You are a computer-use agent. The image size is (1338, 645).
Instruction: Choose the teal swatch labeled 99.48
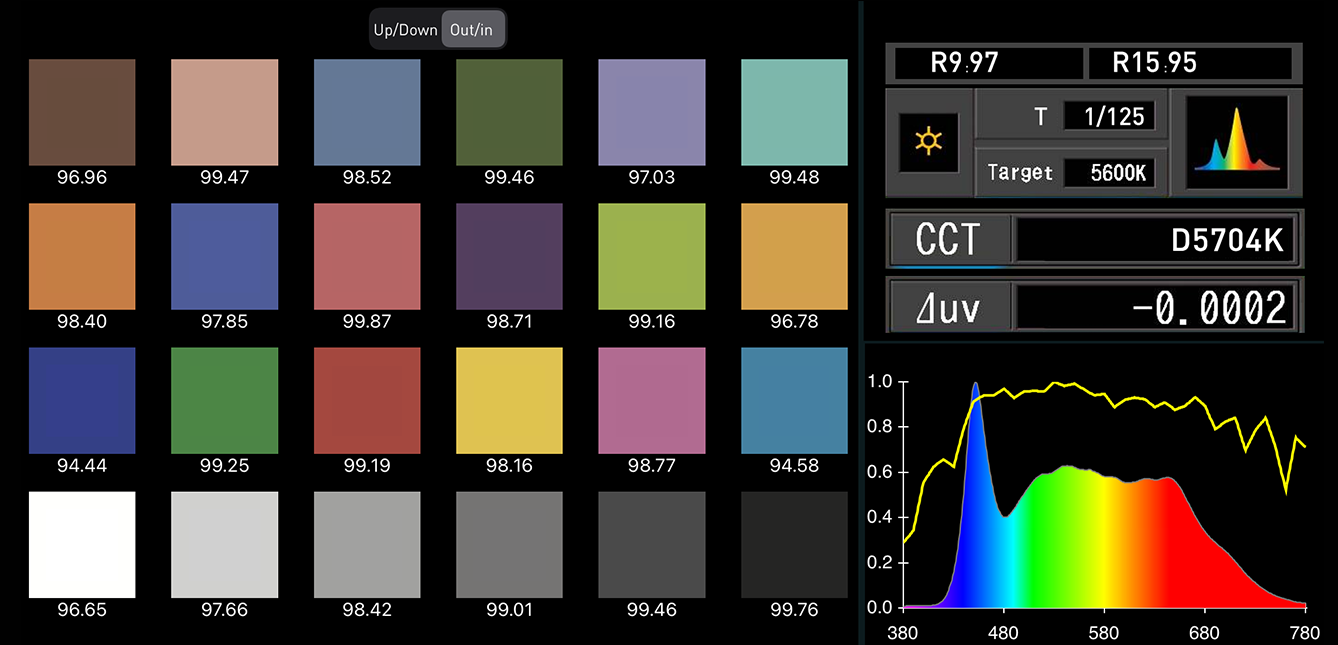pos(794,112)
